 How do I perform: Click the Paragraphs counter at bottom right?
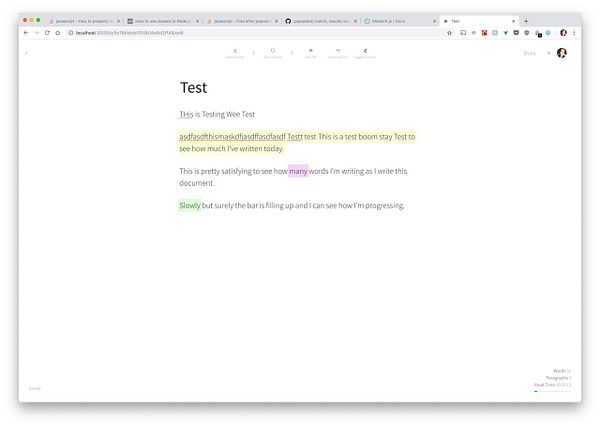(x=558, y=378)
